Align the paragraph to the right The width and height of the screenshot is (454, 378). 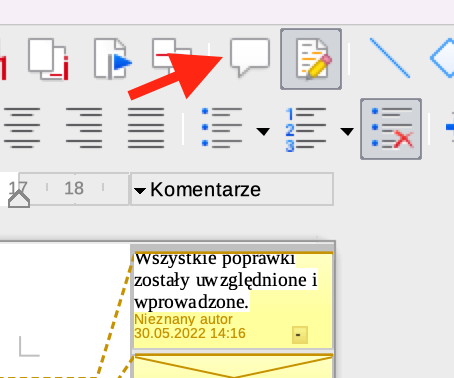coord(84,128)
